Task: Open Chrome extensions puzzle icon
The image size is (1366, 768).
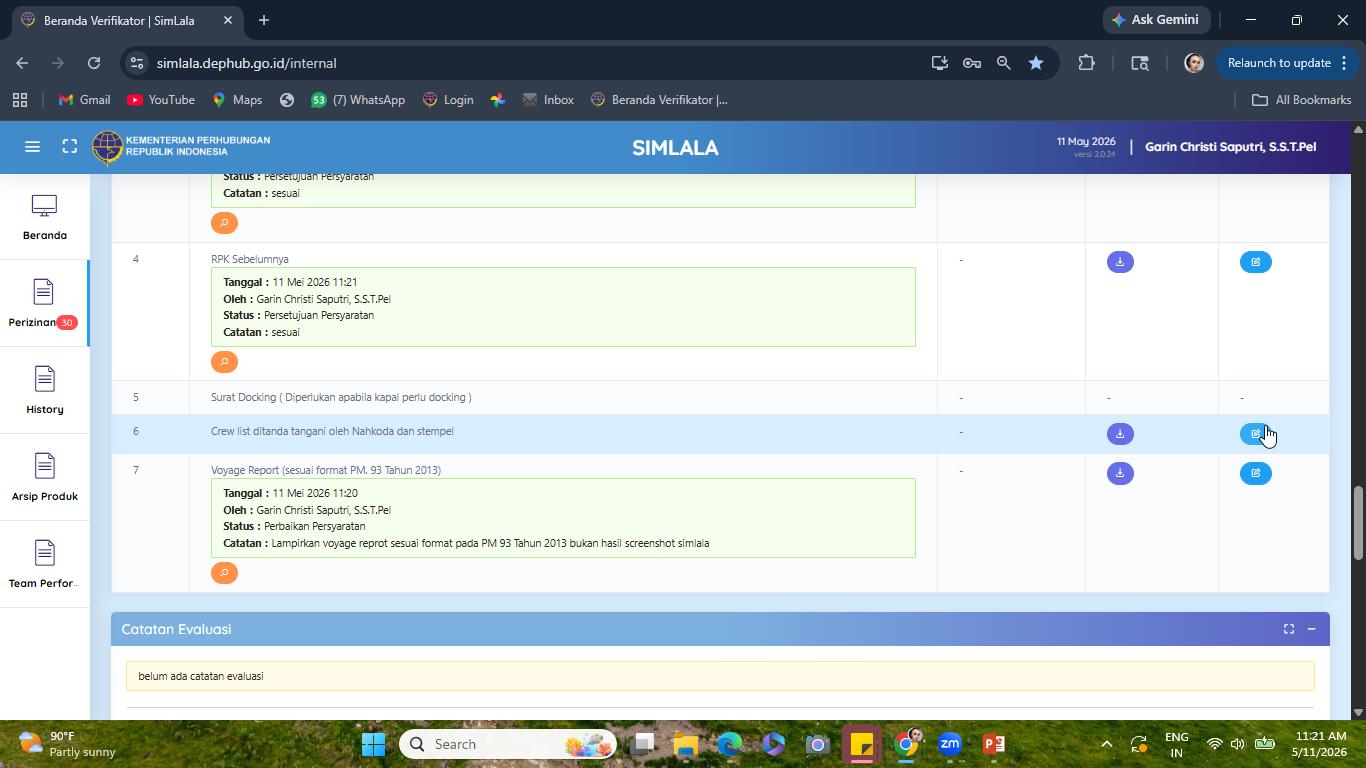Action: point(1086,63)
